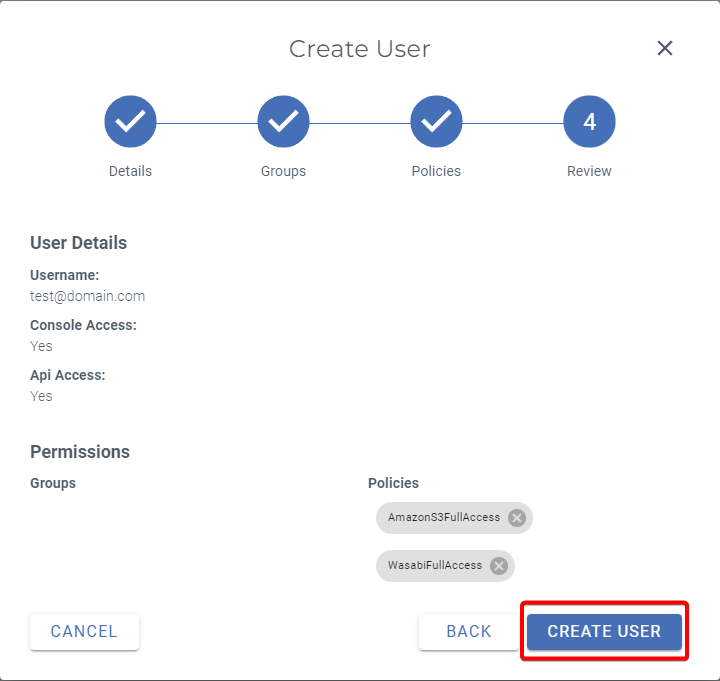The image size is (720, 681).
Task: Click the WasabiFullAccess chip label
Action: tap(434, 566)
